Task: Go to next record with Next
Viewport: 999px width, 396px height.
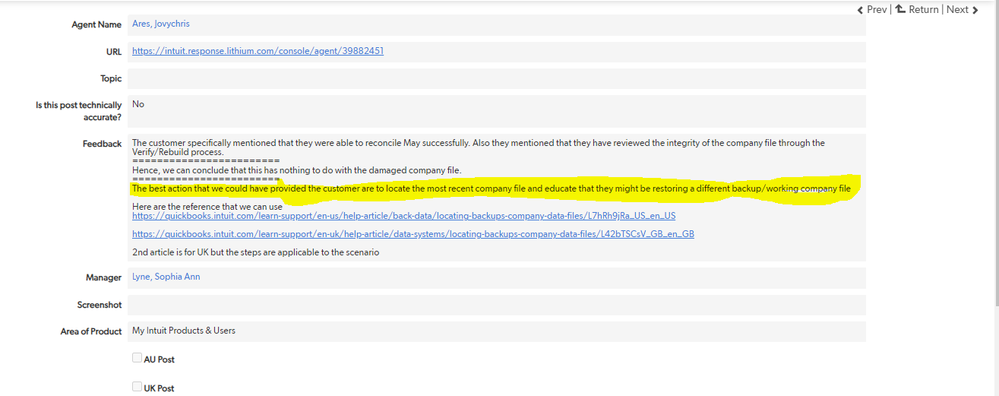Action: 957,10
